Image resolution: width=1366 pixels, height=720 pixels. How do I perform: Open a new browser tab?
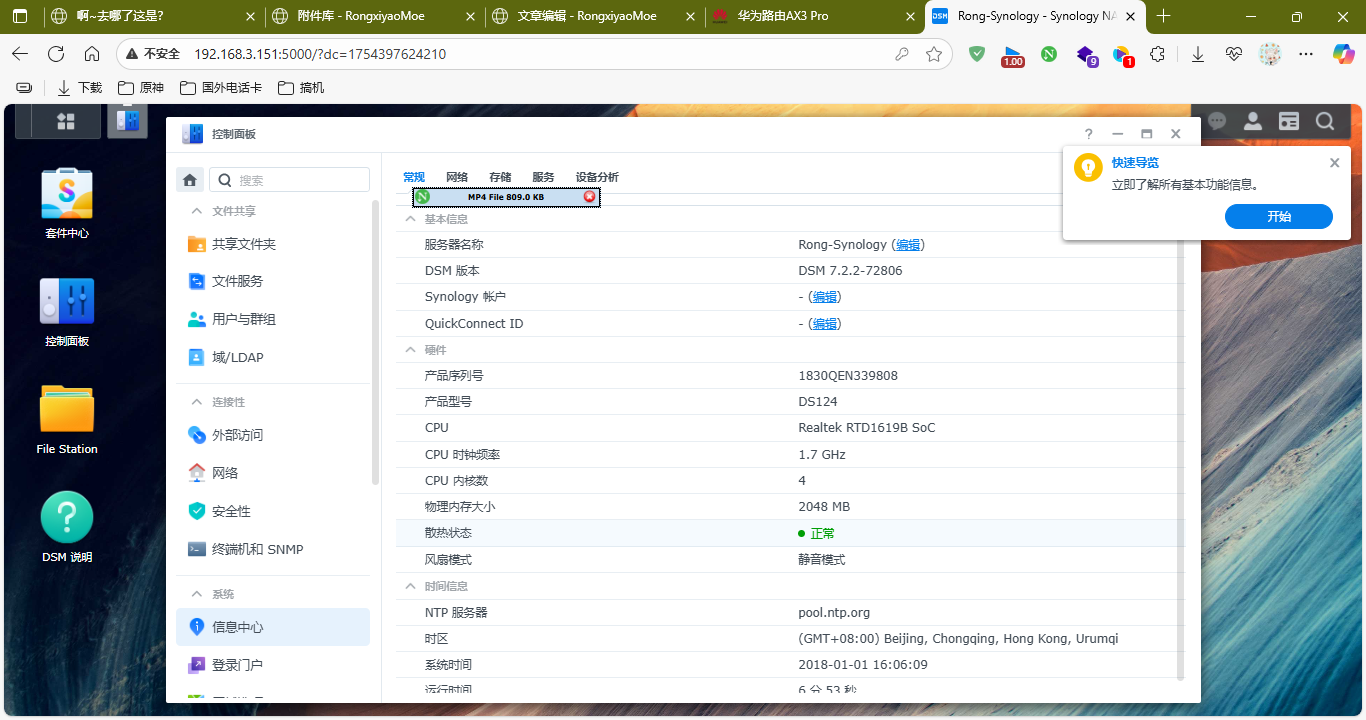coord(1163,16)
